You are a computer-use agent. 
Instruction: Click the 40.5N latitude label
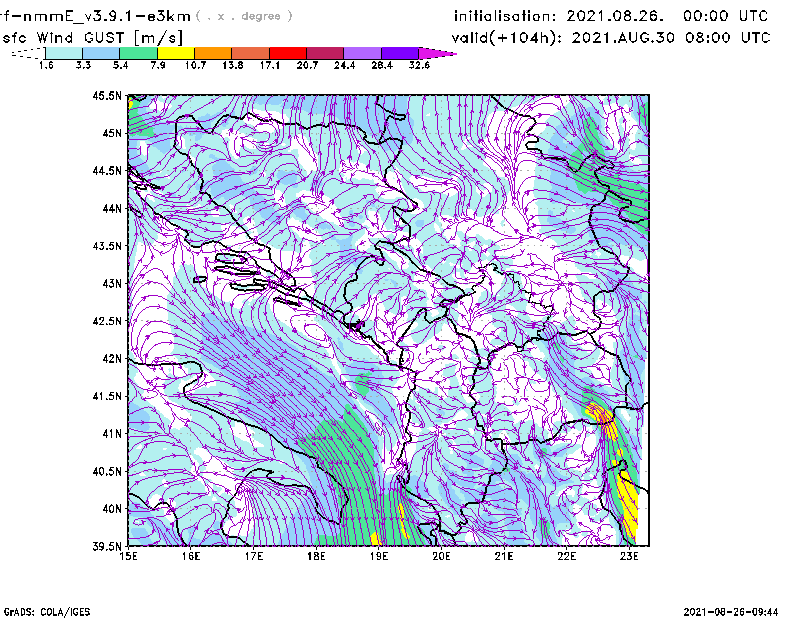(107, 471)
